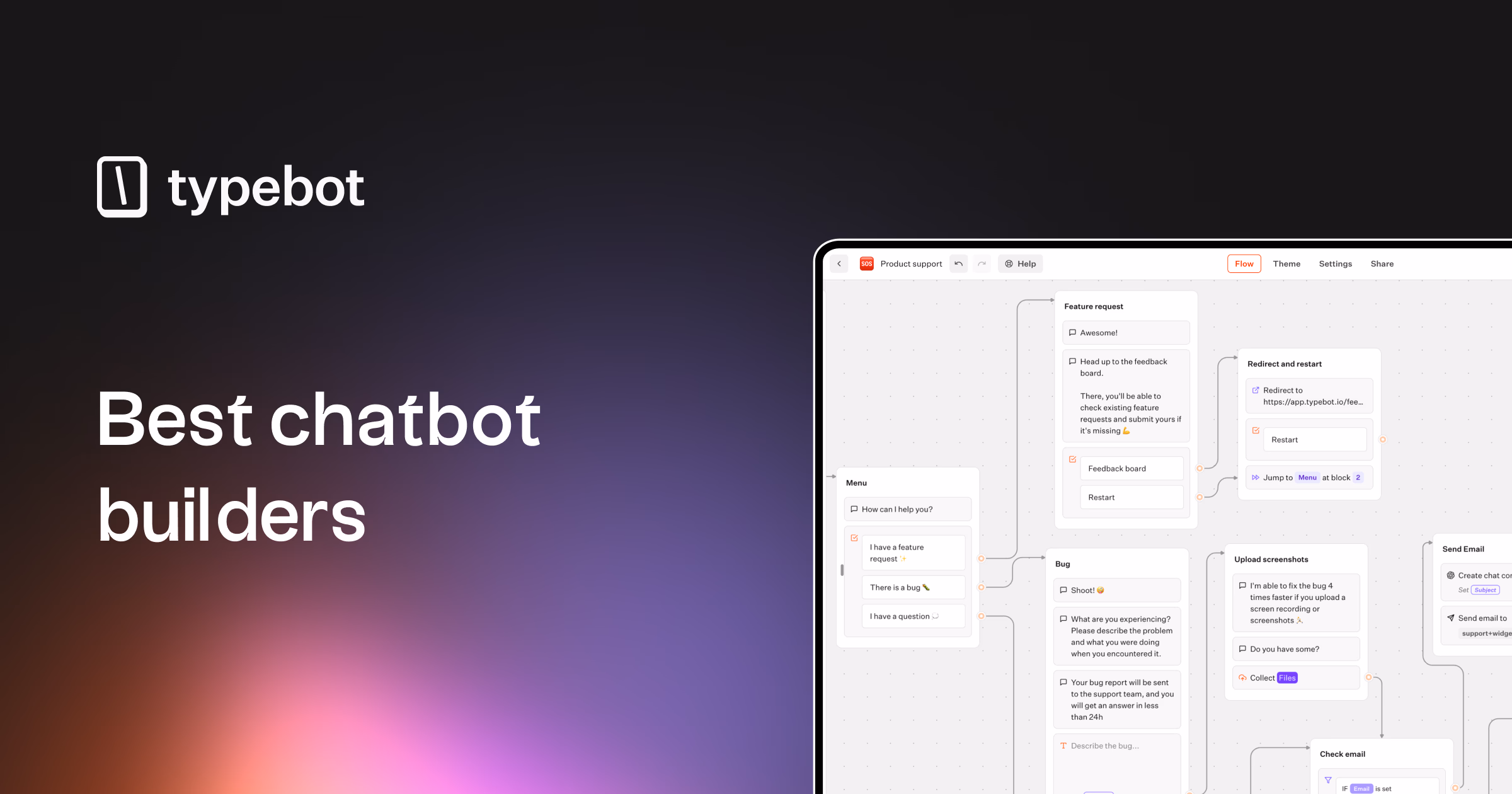Click the Subject variable tag
1512x794 pixels.
1485,590
